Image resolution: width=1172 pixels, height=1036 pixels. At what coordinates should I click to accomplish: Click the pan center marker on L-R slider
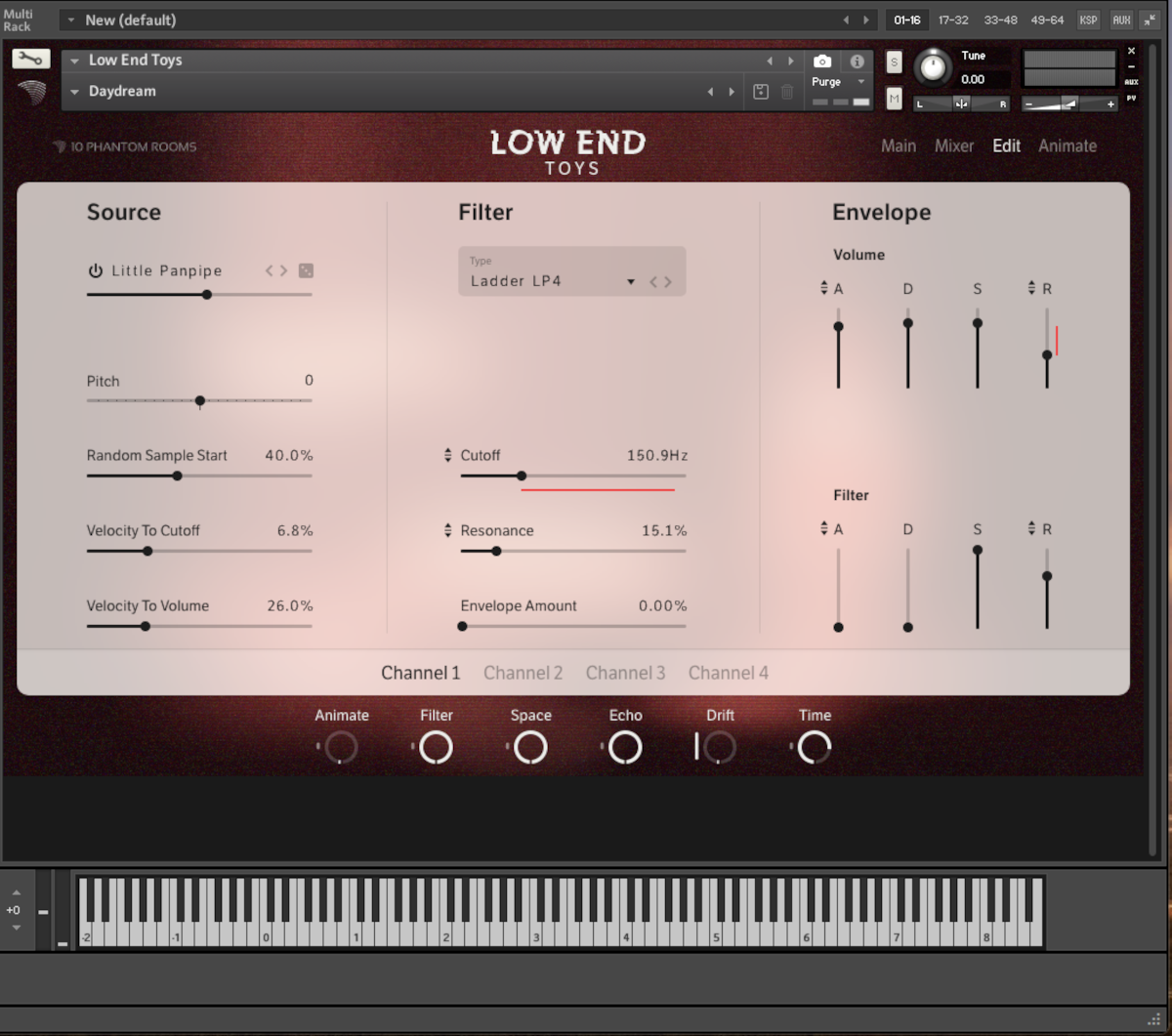[x=962, y=104]
